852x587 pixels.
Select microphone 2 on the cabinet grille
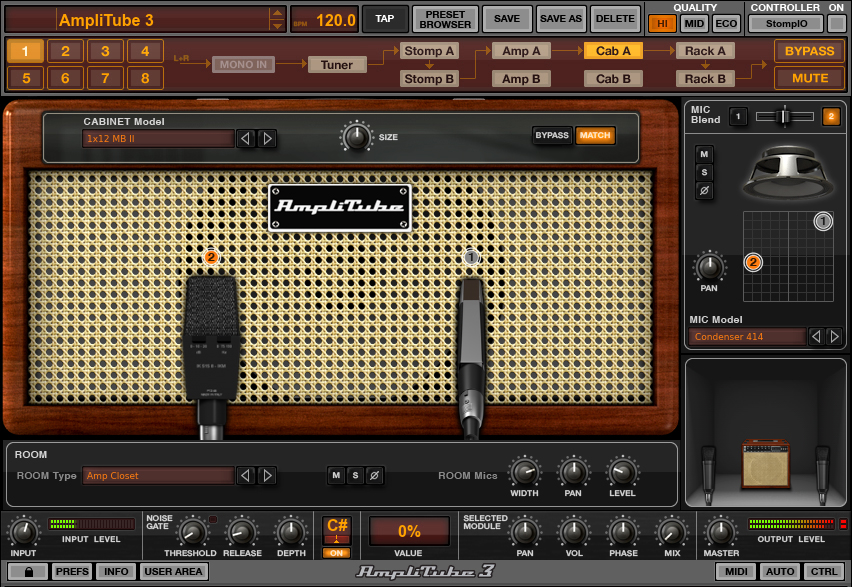pos(210,340)
